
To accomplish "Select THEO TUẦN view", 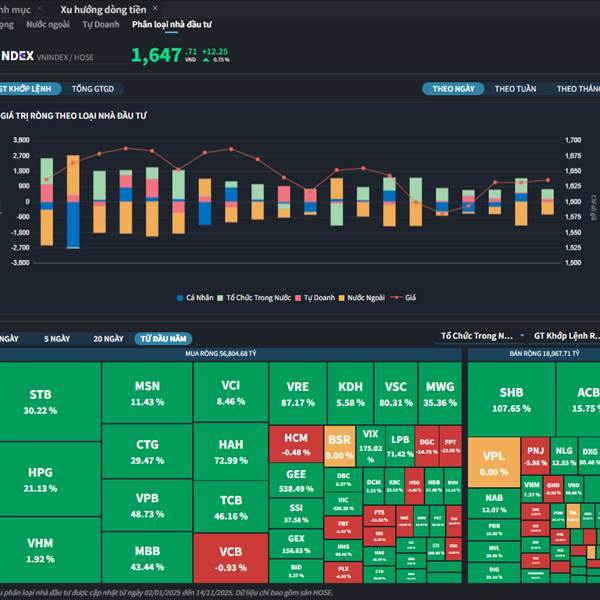I will pyautogui.click(x=515, y=89).
